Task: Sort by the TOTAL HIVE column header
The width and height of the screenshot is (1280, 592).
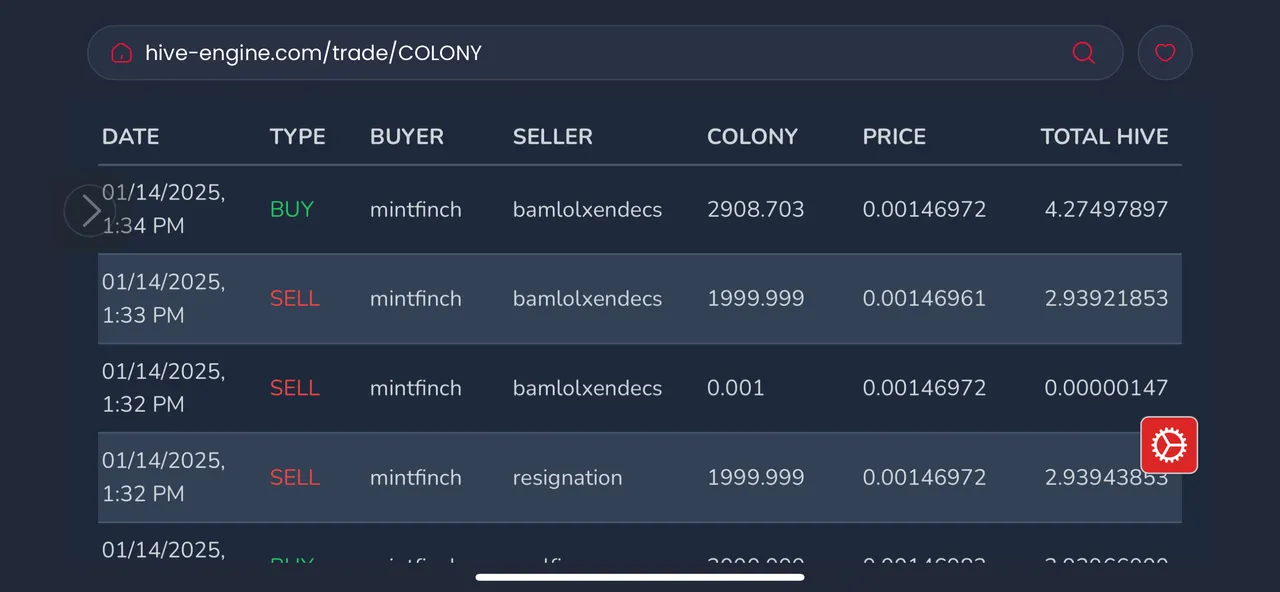Action: point(1104,137)
